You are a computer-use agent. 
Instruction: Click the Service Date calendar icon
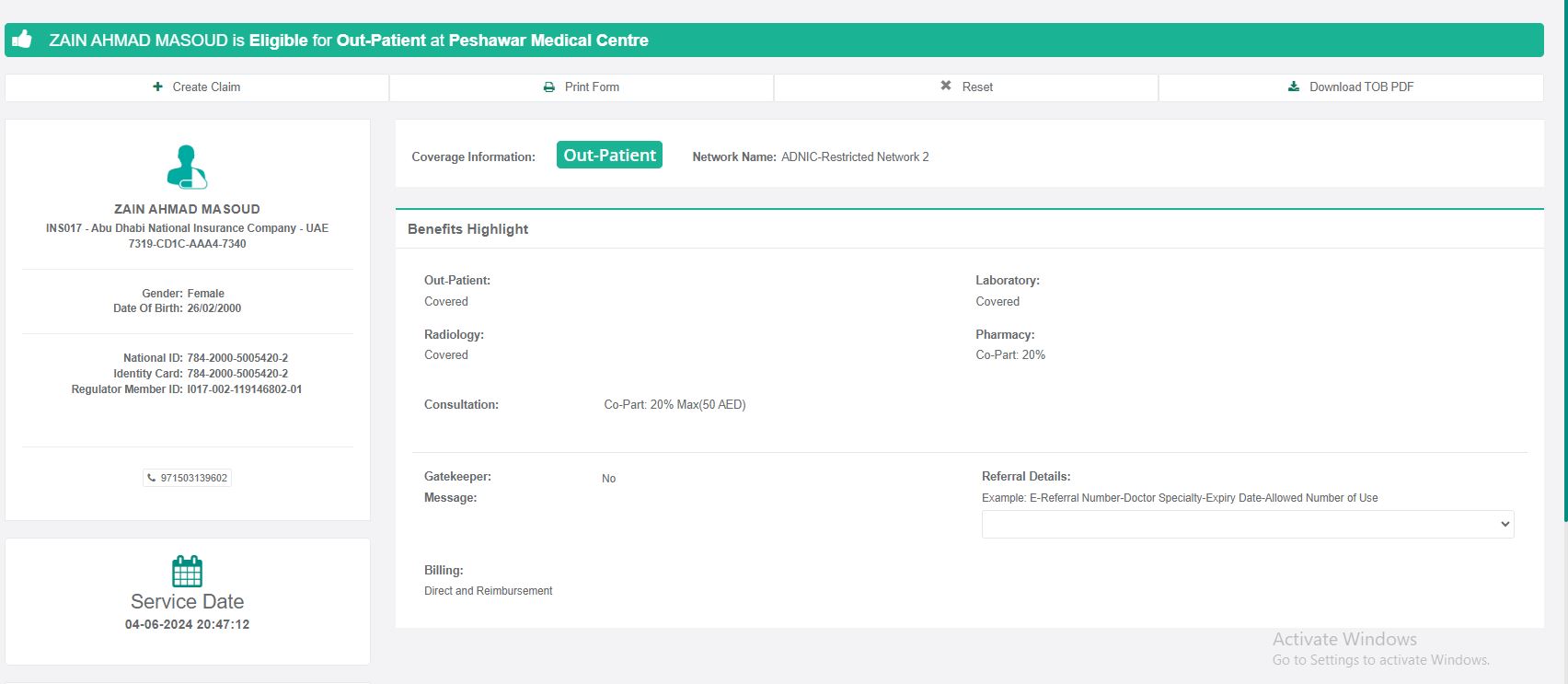point(187,571)
